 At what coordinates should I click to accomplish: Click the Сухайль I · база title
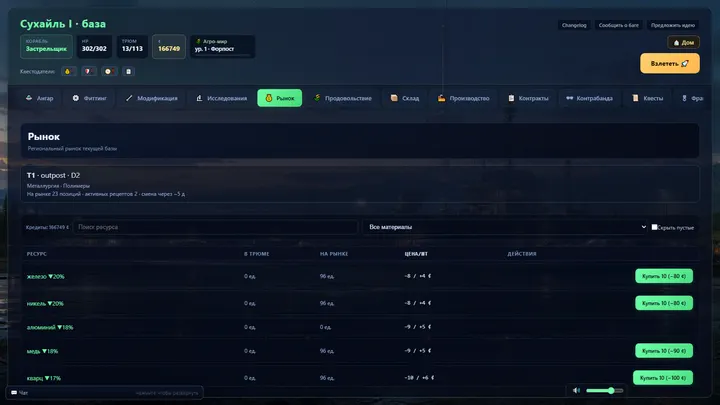tap(63, 24)
